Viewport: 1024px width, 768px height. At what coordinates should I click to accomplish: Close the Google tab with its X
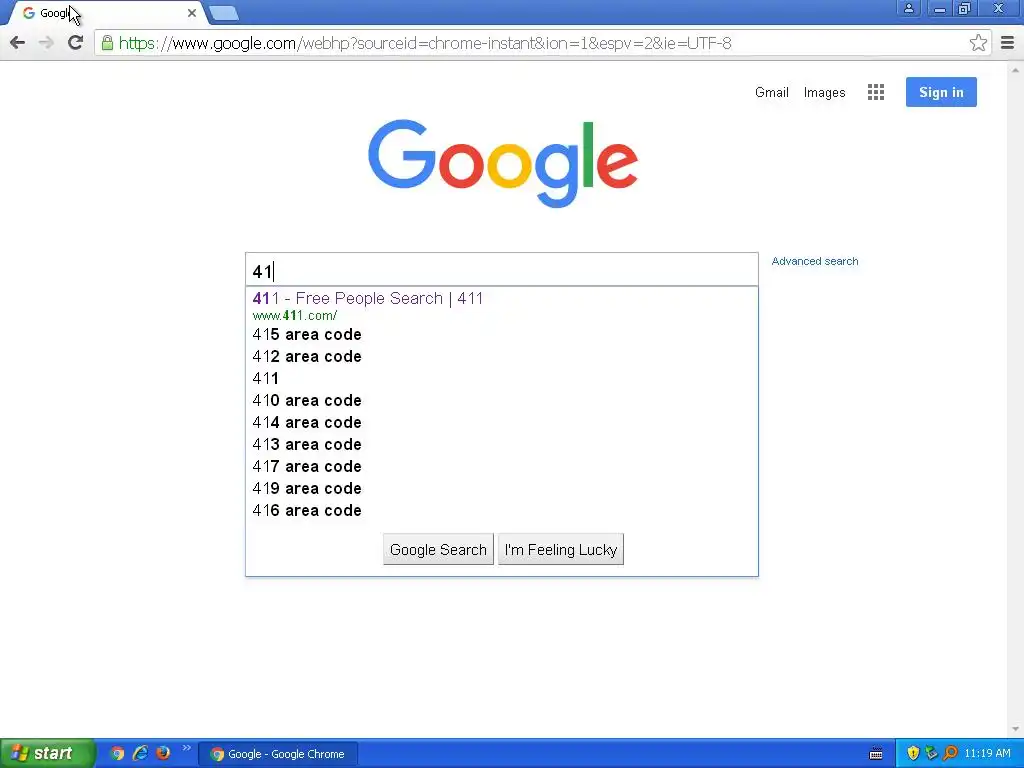tap(191, 13)
